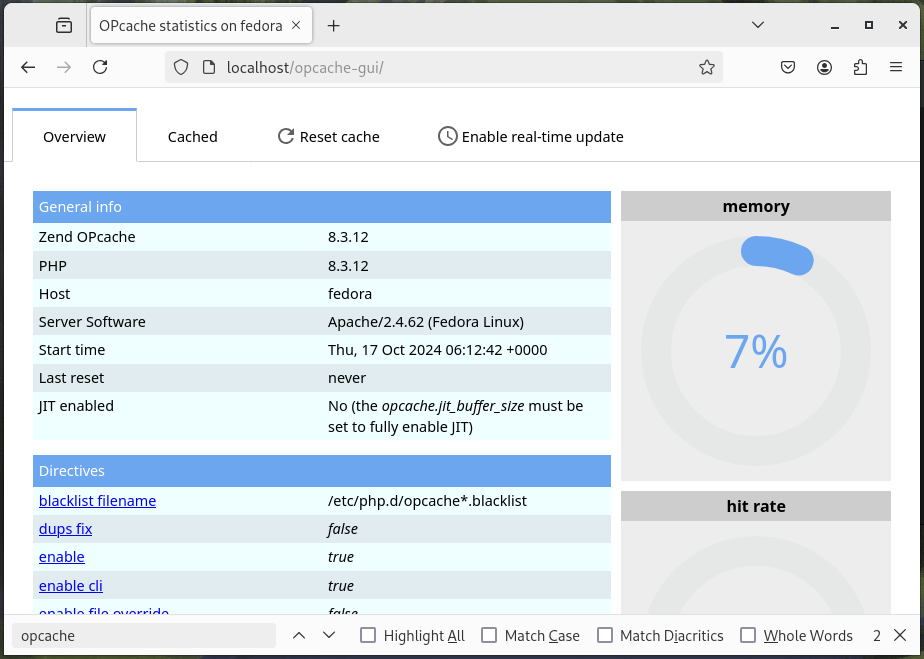Open the Firefox account profile icon
The width and height of the screenshot is (924, 659).
[824, 67]
